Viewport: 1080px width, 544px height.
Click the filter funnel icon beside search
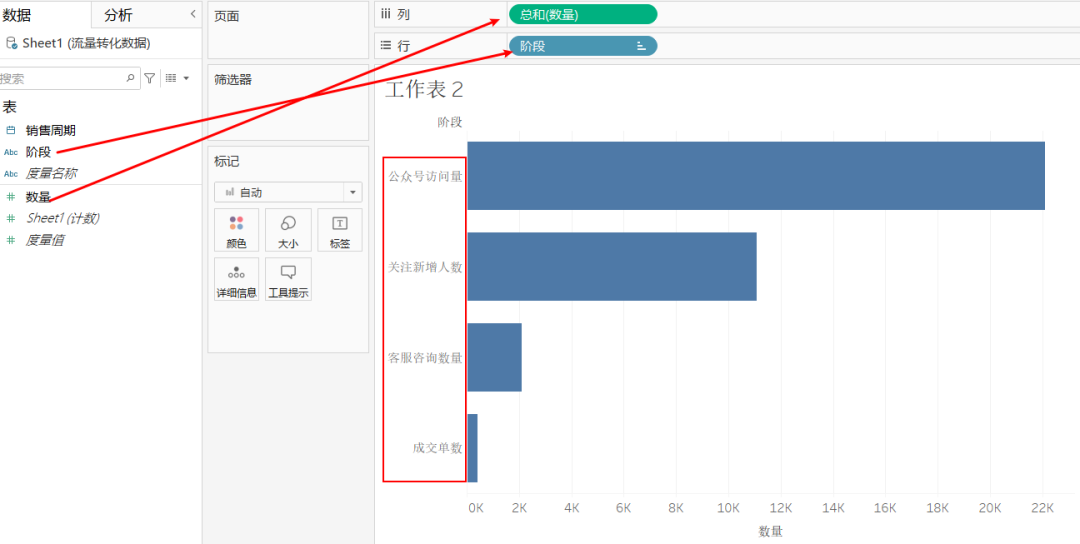(x=150, y=78)
